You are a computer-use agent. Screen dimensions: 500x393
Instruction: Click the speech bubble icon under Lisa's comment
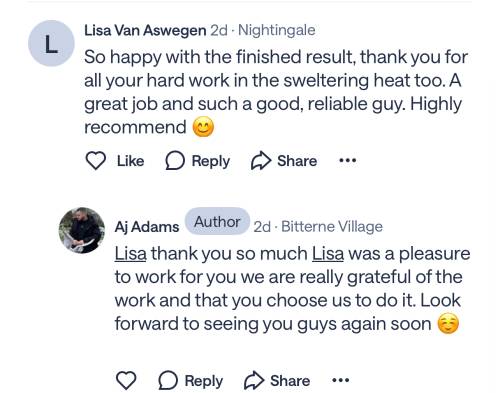click(175, 161)
